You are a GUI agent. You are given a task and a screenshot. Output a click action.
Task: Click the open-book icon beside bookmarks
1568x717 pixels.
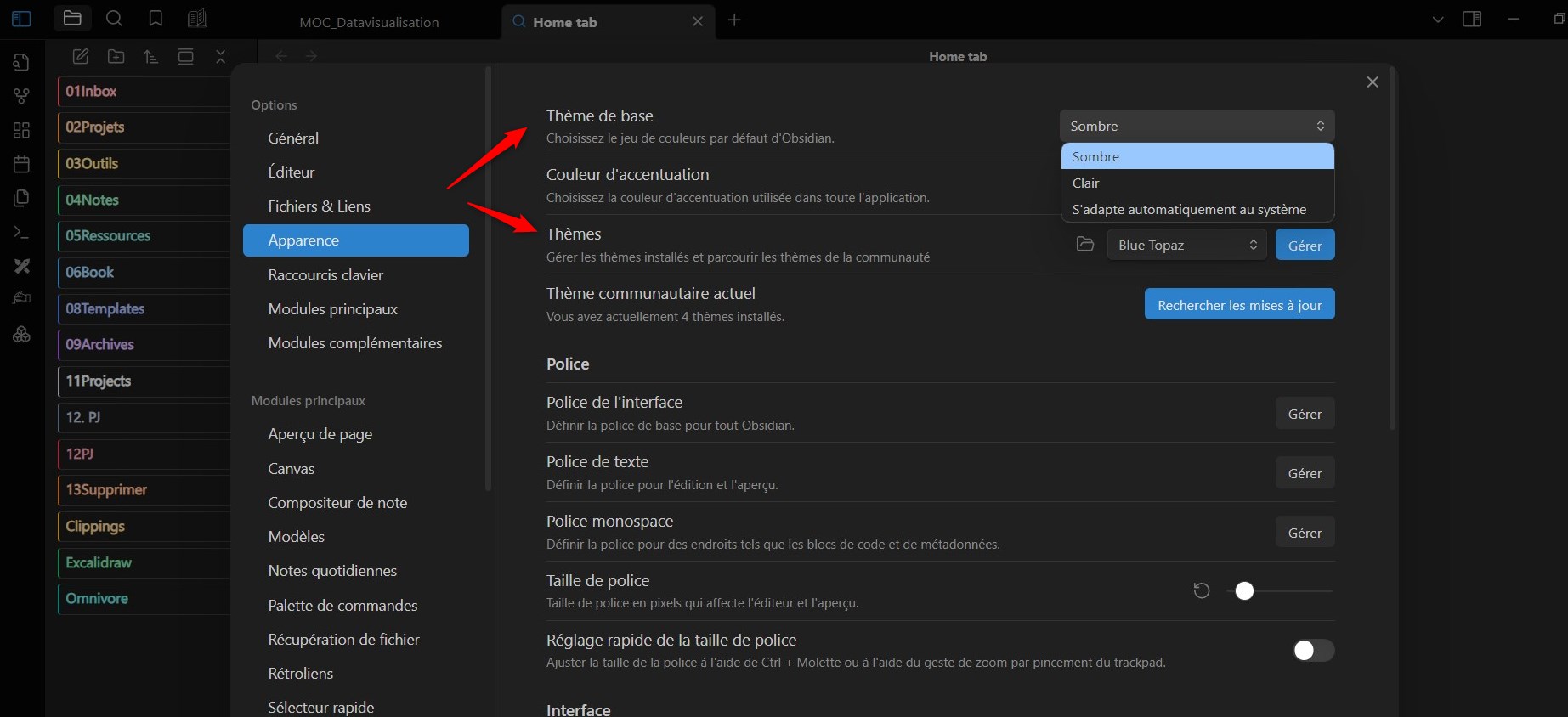point(196,19)
